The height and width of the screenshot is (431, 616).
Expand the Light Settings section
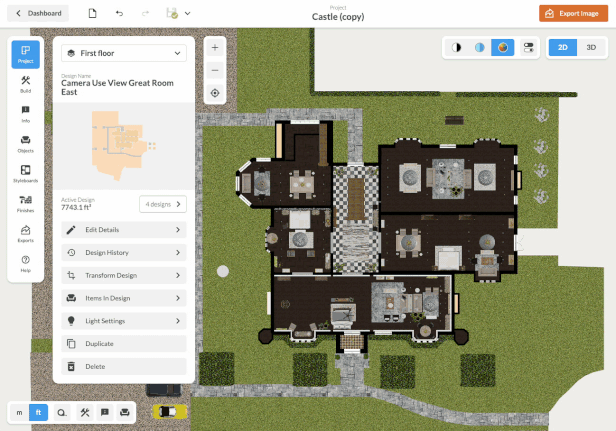[123, 321]
